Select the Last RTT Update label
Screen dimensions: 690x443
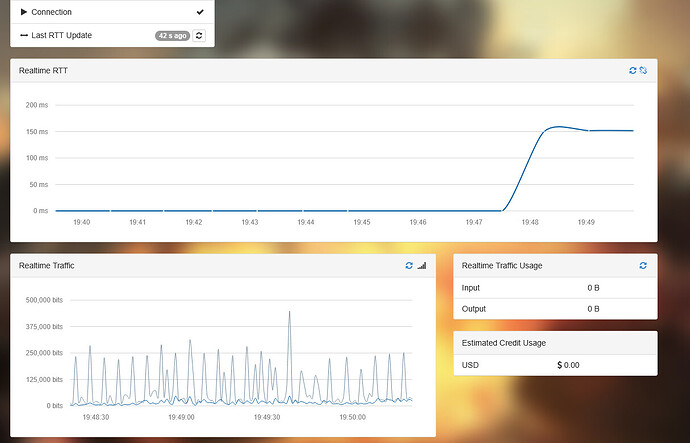pos(62,35)
